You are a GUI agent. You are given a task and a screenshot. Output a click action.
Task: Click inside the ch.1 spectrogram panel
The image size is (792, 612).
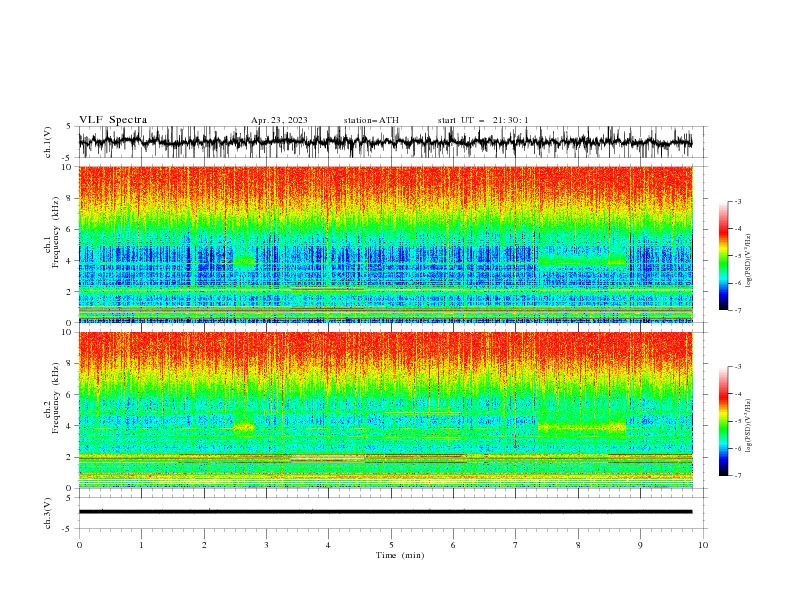(x=385, y=244)
